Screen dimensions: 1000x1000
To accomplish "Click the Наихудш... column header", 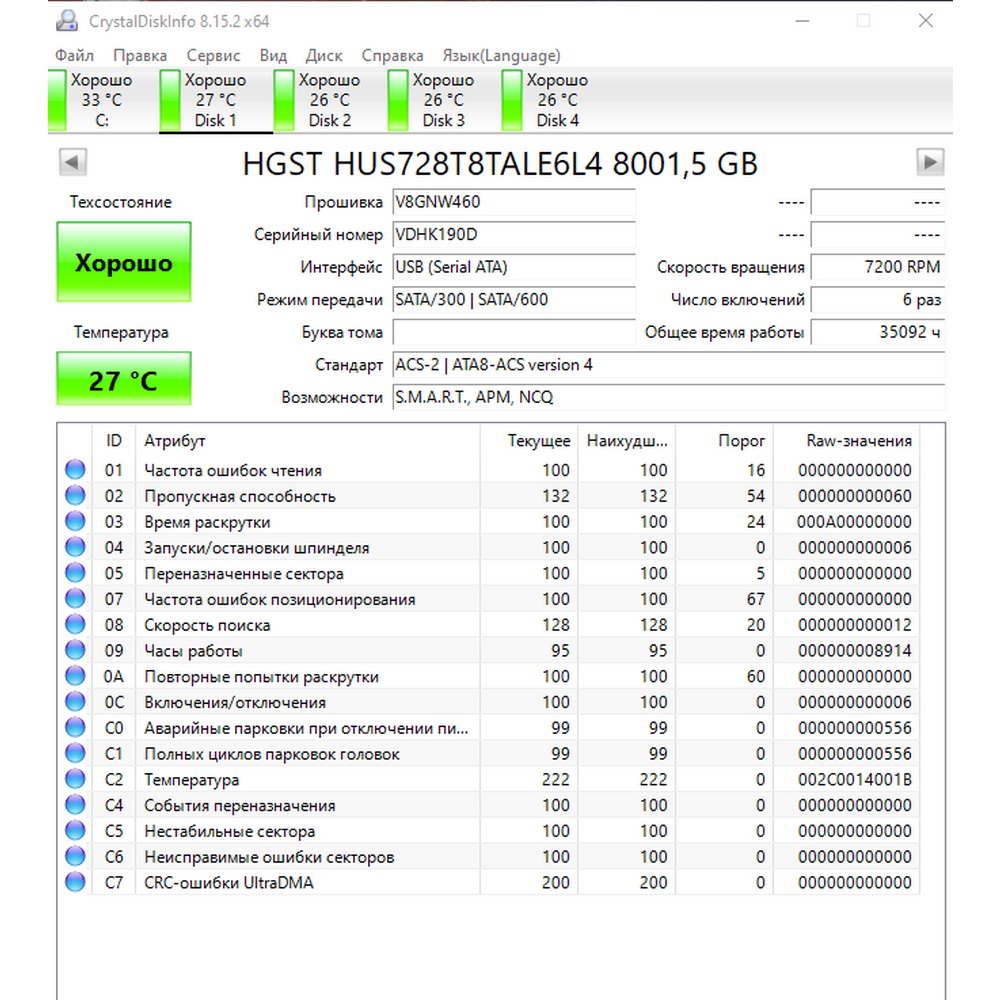I will point(626,441).
